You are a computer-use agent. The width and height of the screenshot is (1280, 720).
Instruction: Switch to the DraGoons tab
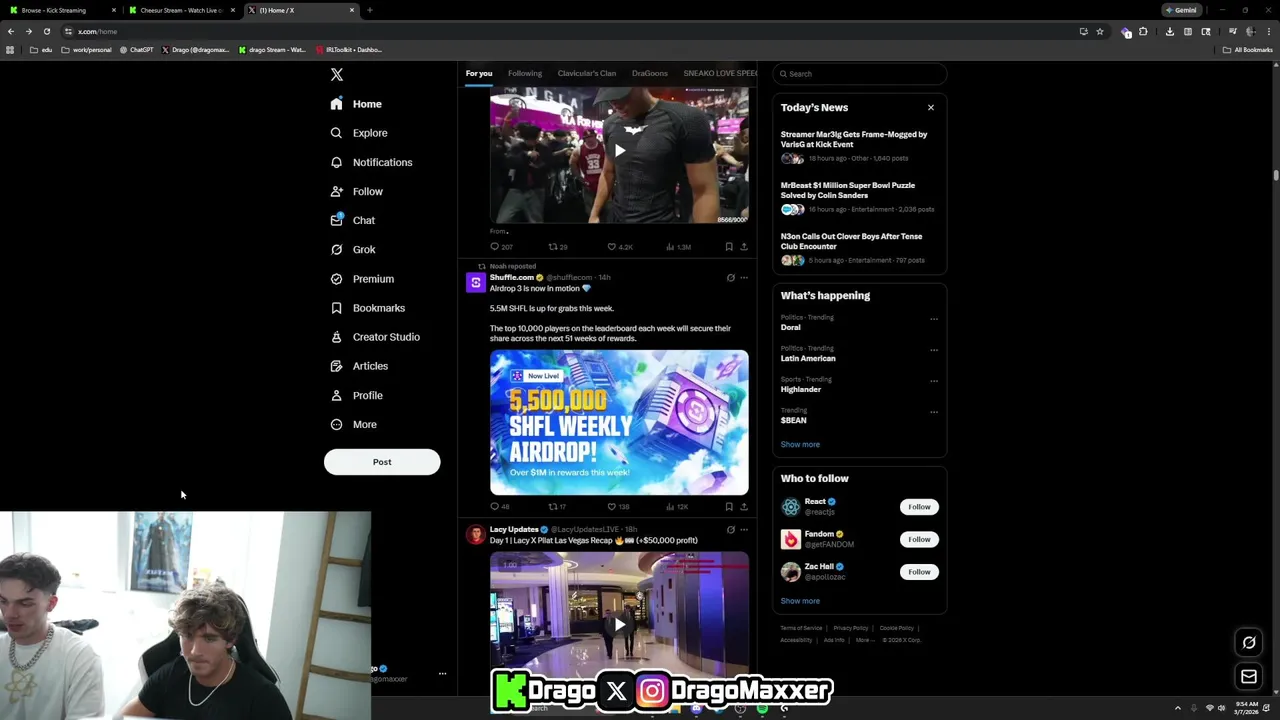click(650, 73)
